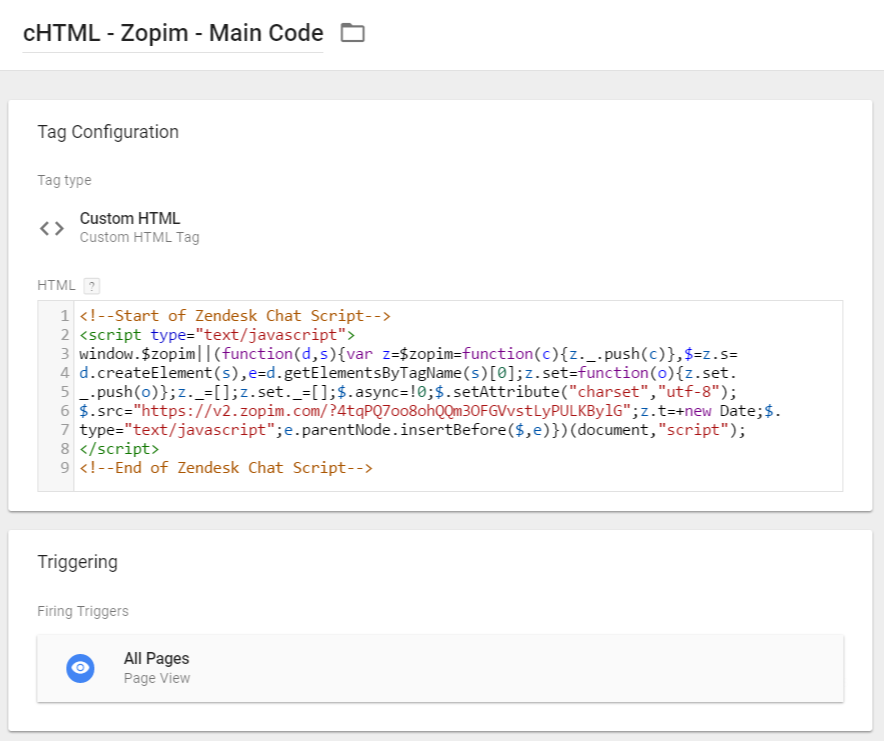
Task: Click the closing </script> tag line
Action: click(120, 449)
